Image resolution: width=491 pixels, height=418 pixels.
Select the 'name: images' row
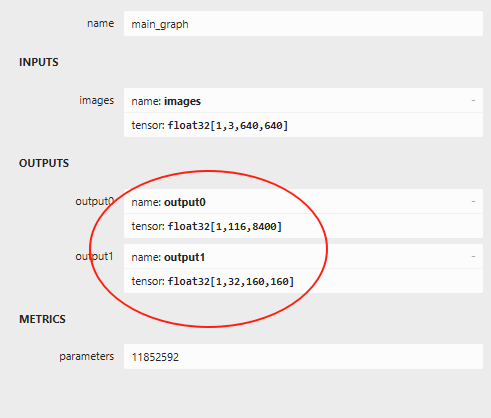(303, 101)
